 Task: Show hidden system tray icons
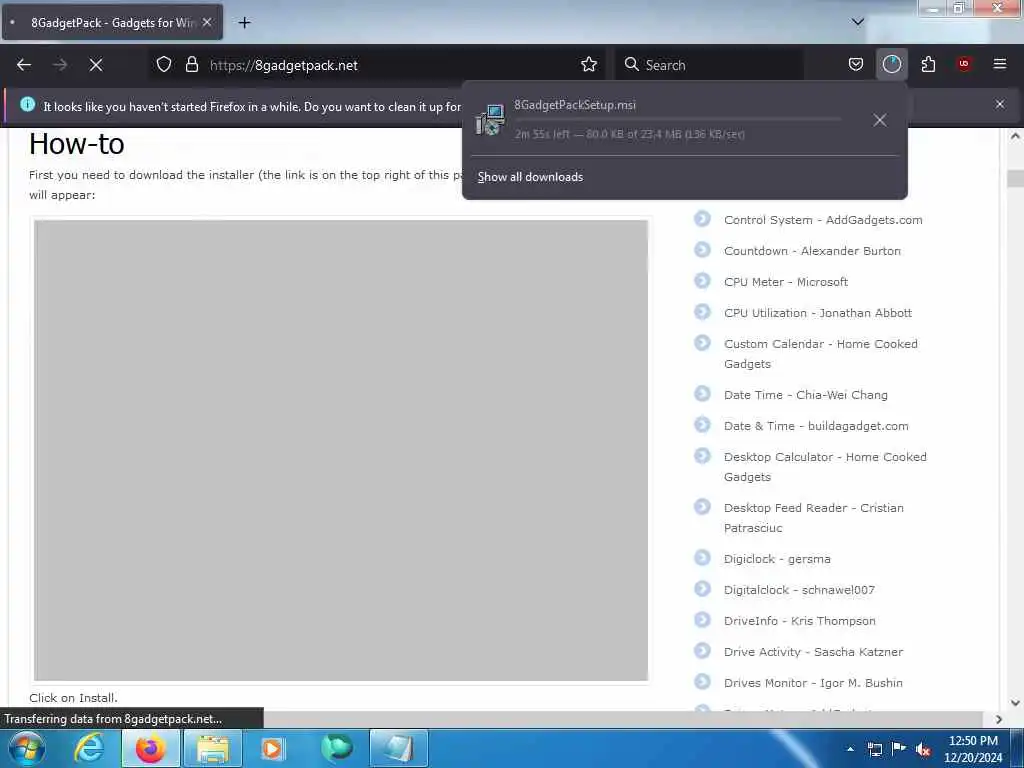point(850,750)
